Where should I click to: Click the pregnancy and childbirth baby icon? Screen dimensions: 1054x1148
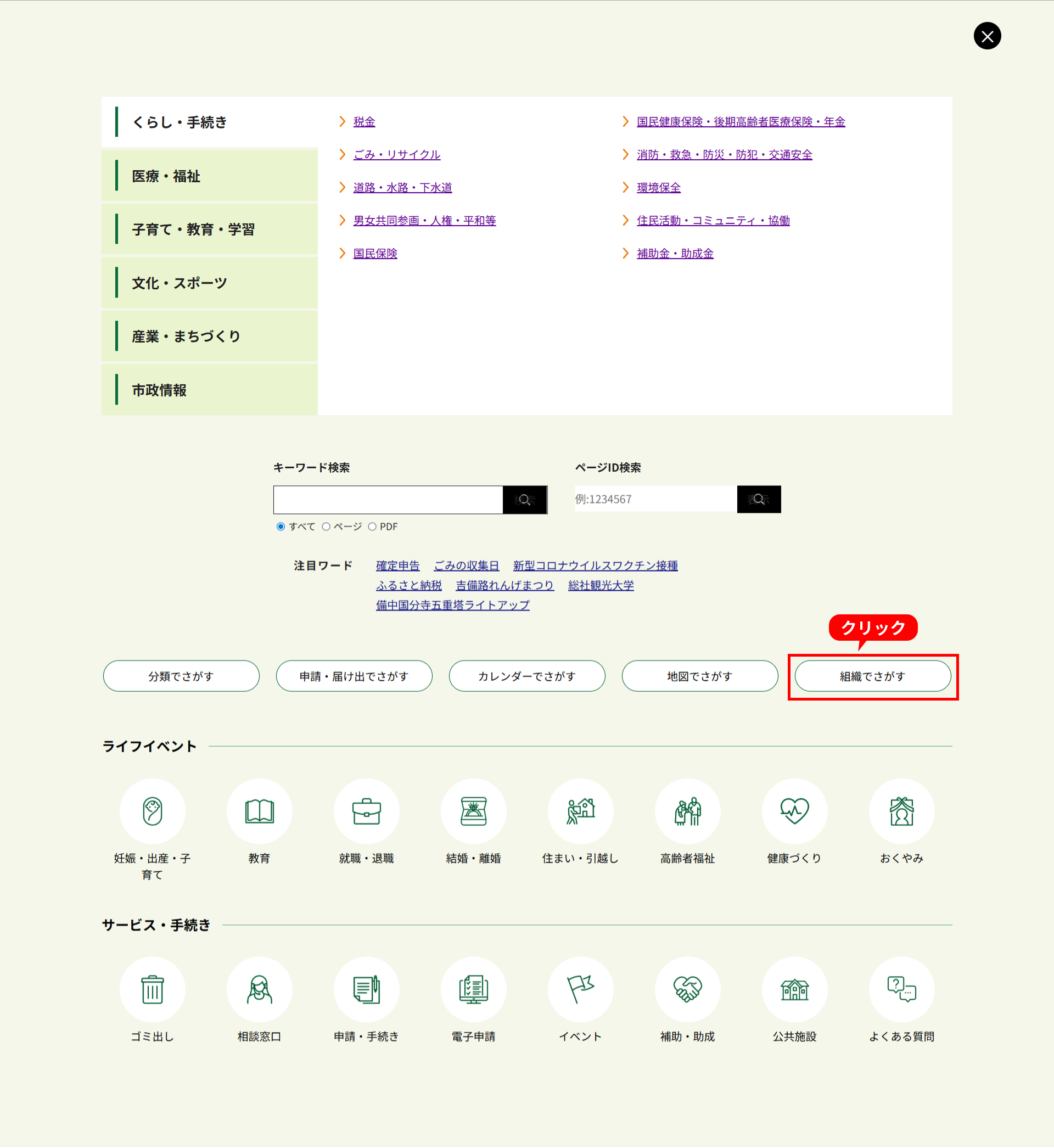(x=152, y=810)
